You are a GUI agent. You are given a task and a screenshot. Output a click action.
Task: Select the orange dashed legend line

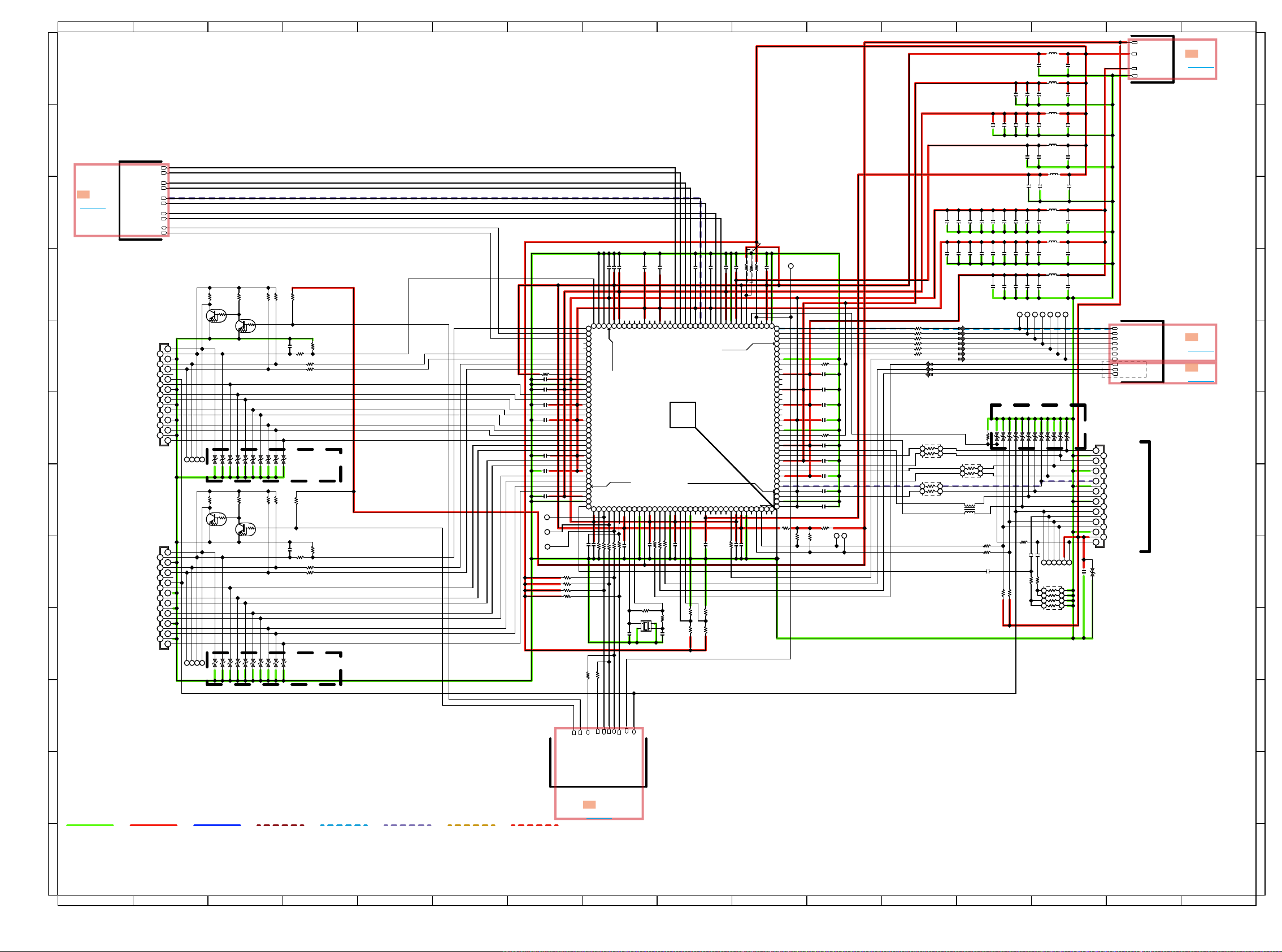(x=471, y=825)
